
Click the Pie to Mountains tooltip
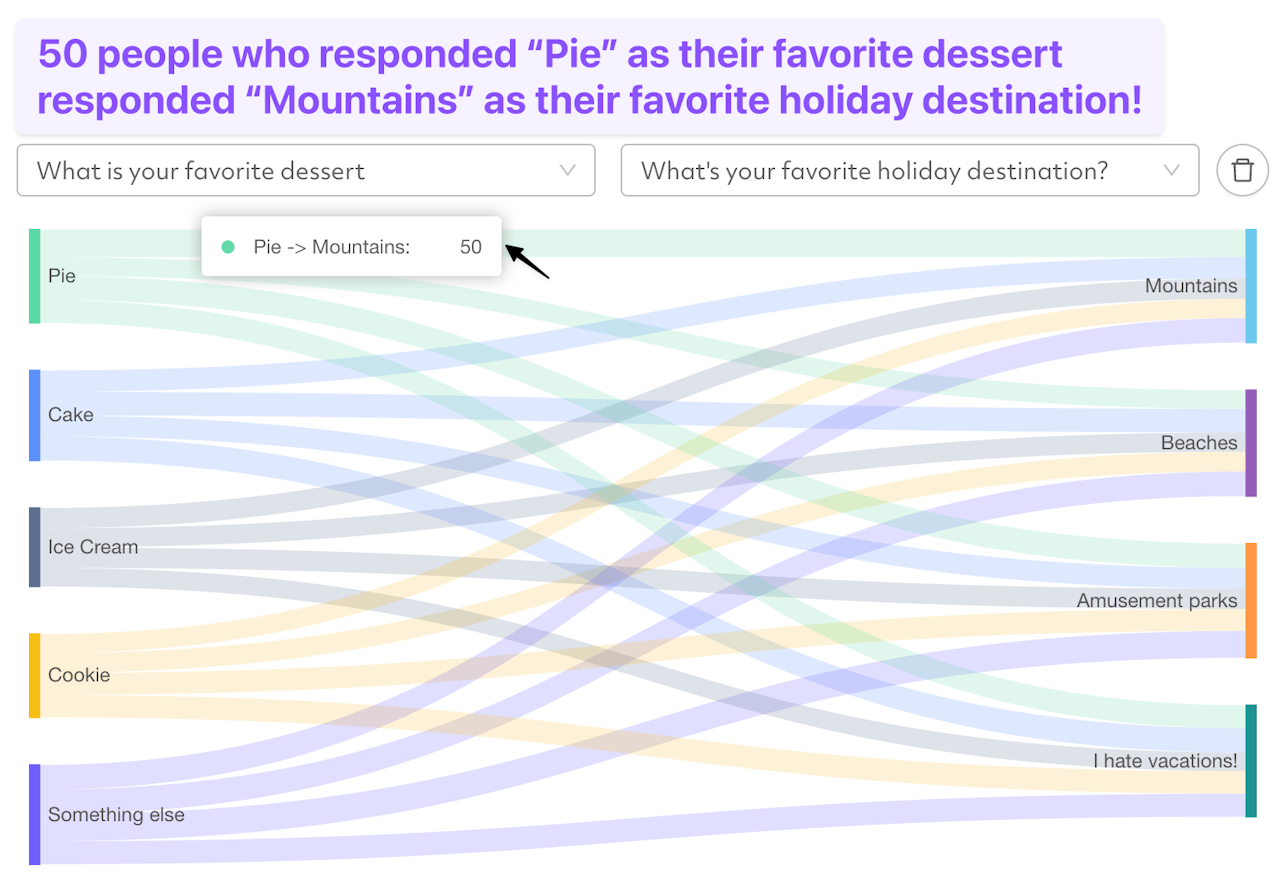(x=351, y=247)
